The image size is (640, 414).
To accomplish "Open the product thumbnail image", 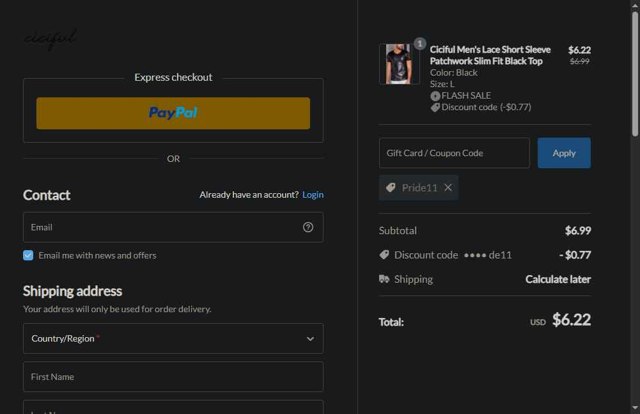I will [x=399, y=64].
